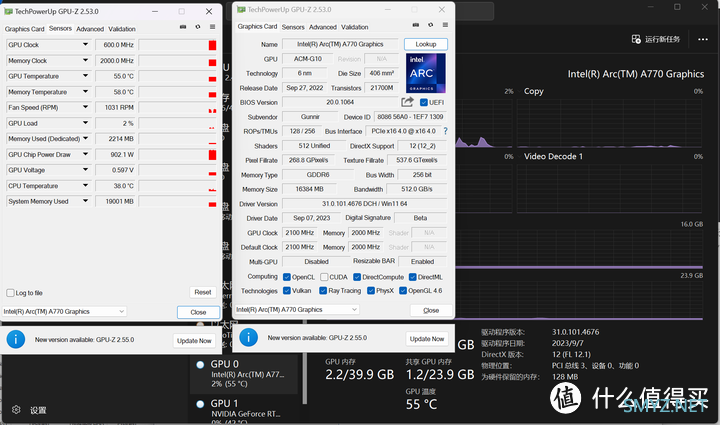Screen dimensions: 720x425
Task: Toggle the Ray Tracing checkbox
Action: point(323,291)
